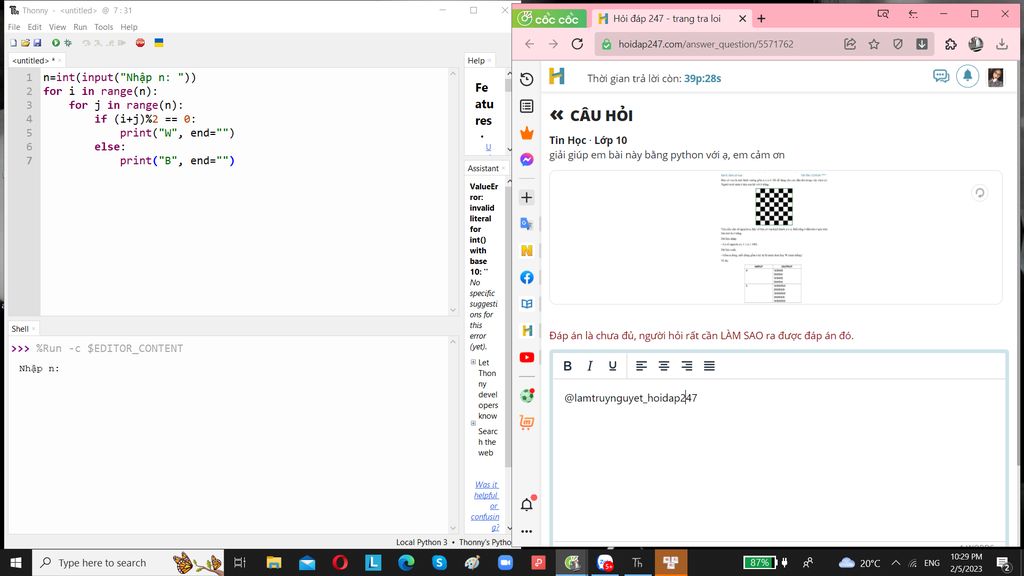Viewport: 1024px width, 576px height.
Task: Expand the 'Search the web' item in Assistant
Action: [473, 423]
